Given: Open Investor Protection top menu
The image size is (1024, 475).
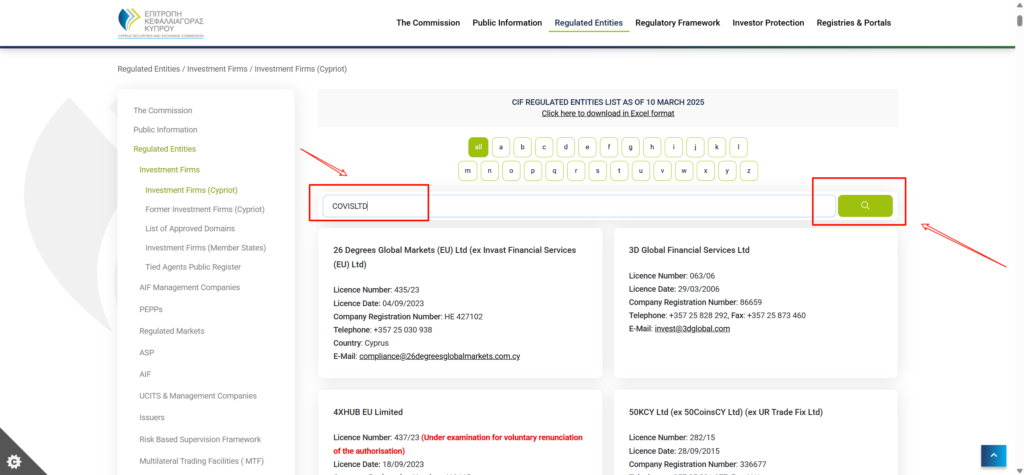Looking at the screenshot, I should [x=768, y=23].
